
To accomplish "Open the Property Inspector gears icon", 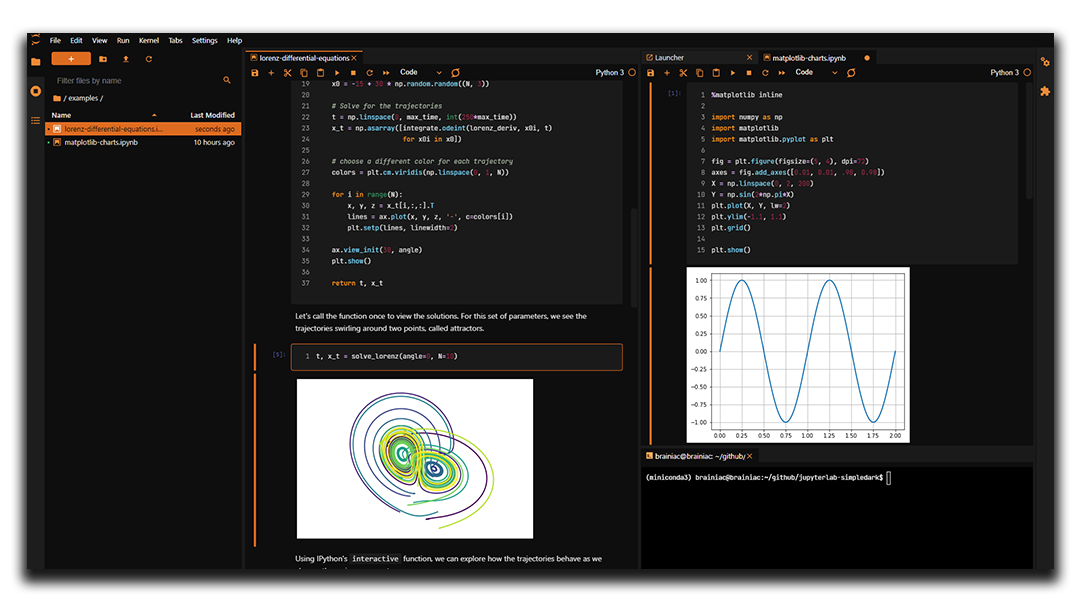I will pos(1045,62).
